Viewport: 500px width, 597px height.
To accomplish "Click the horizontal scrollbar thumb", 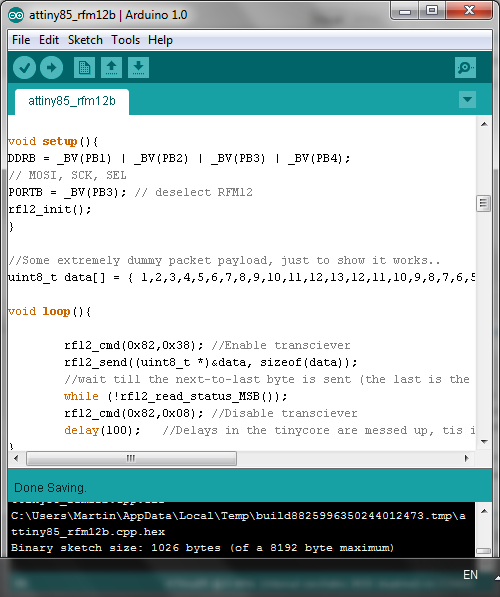I will [x=131, y=458].
